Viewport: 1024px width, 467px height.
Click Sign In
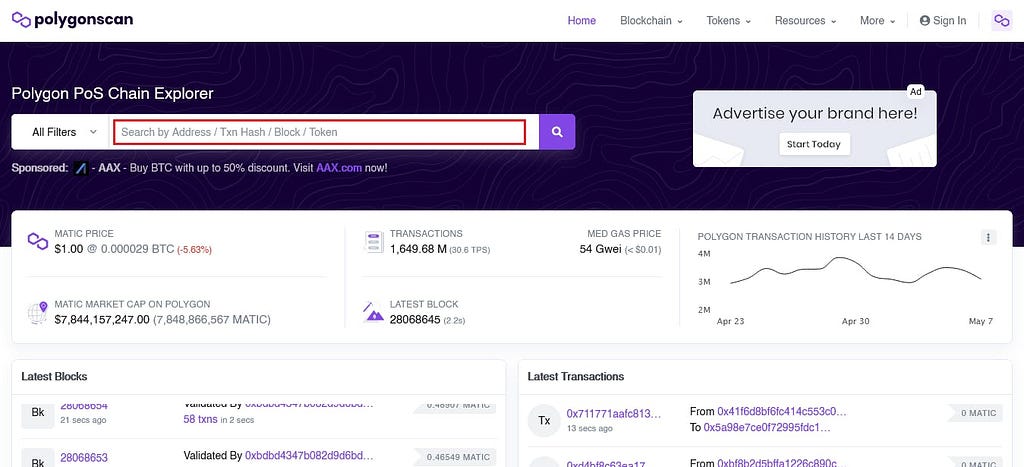942,21
